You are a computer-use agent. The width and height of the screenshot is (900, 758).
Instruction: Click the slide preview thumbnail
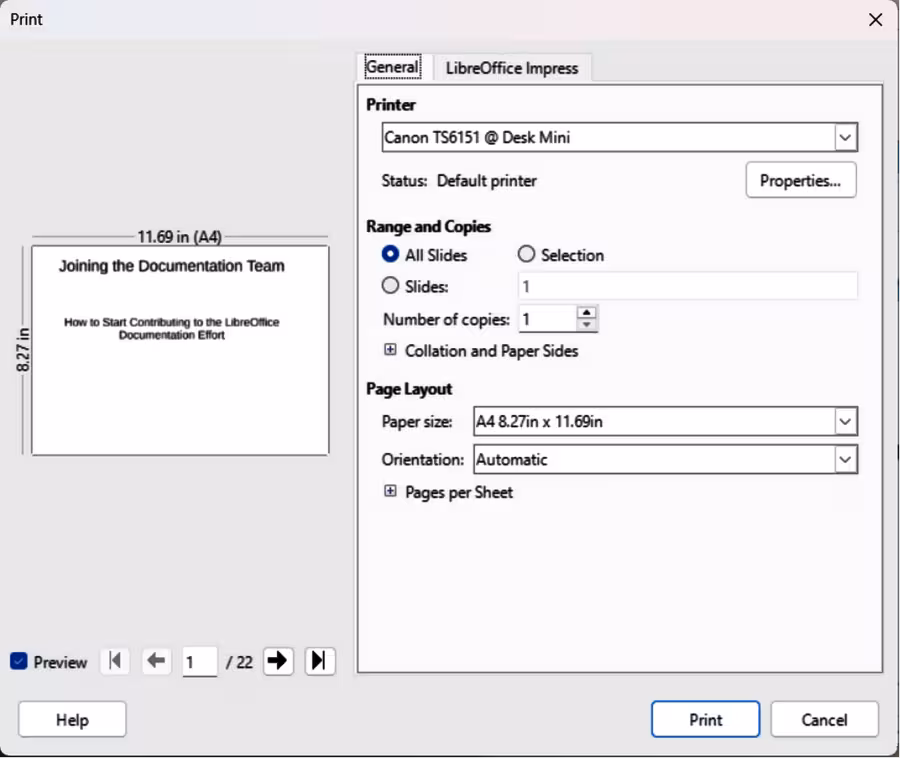click(x=180, y=351)
